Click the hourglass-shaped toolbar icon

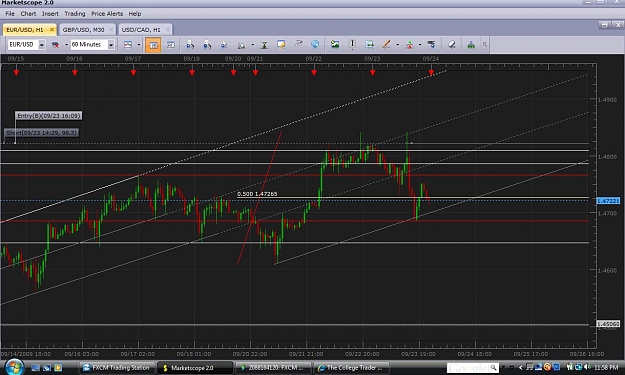pos(264,45)
